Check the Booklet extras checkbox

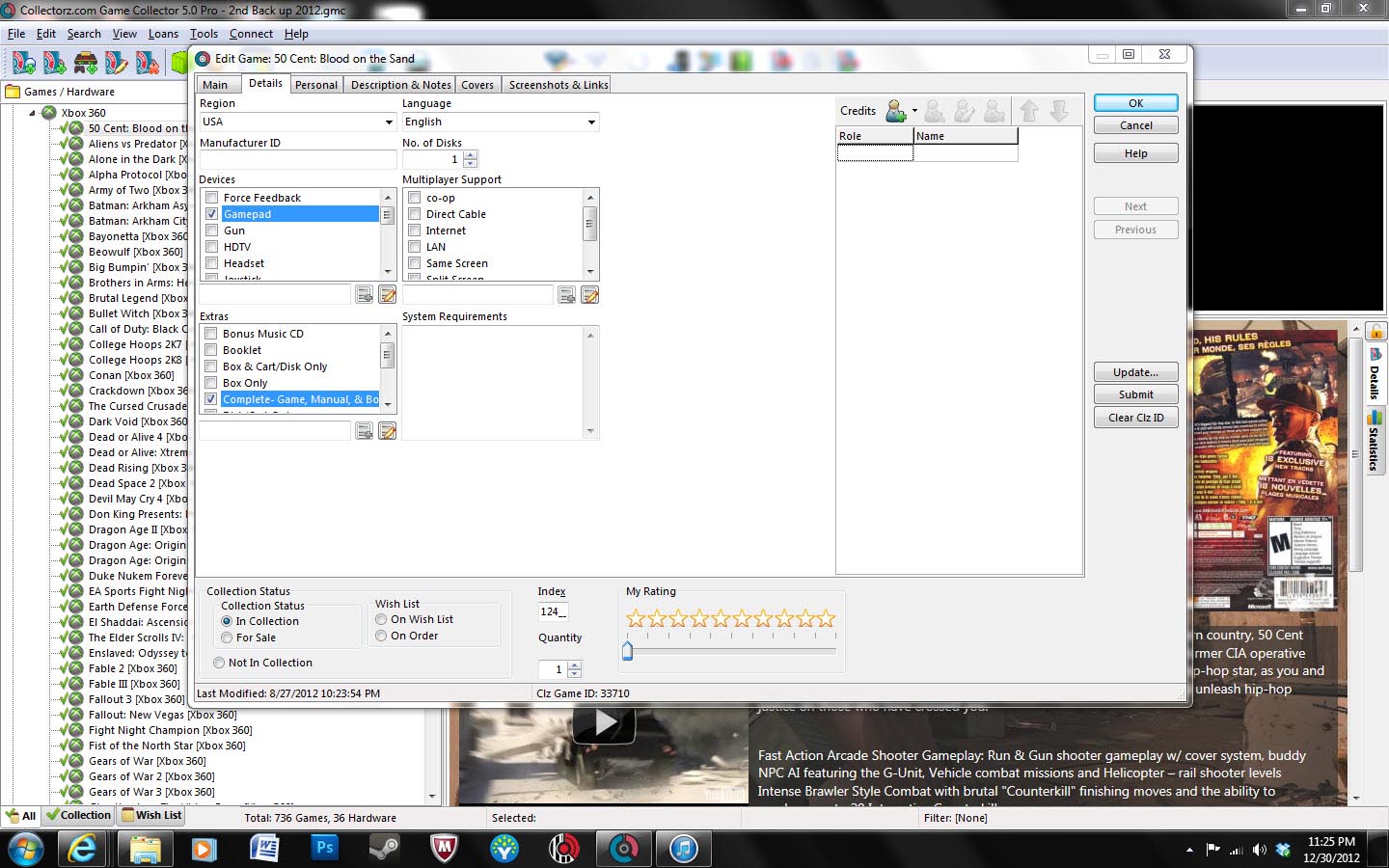coord(211,350)
